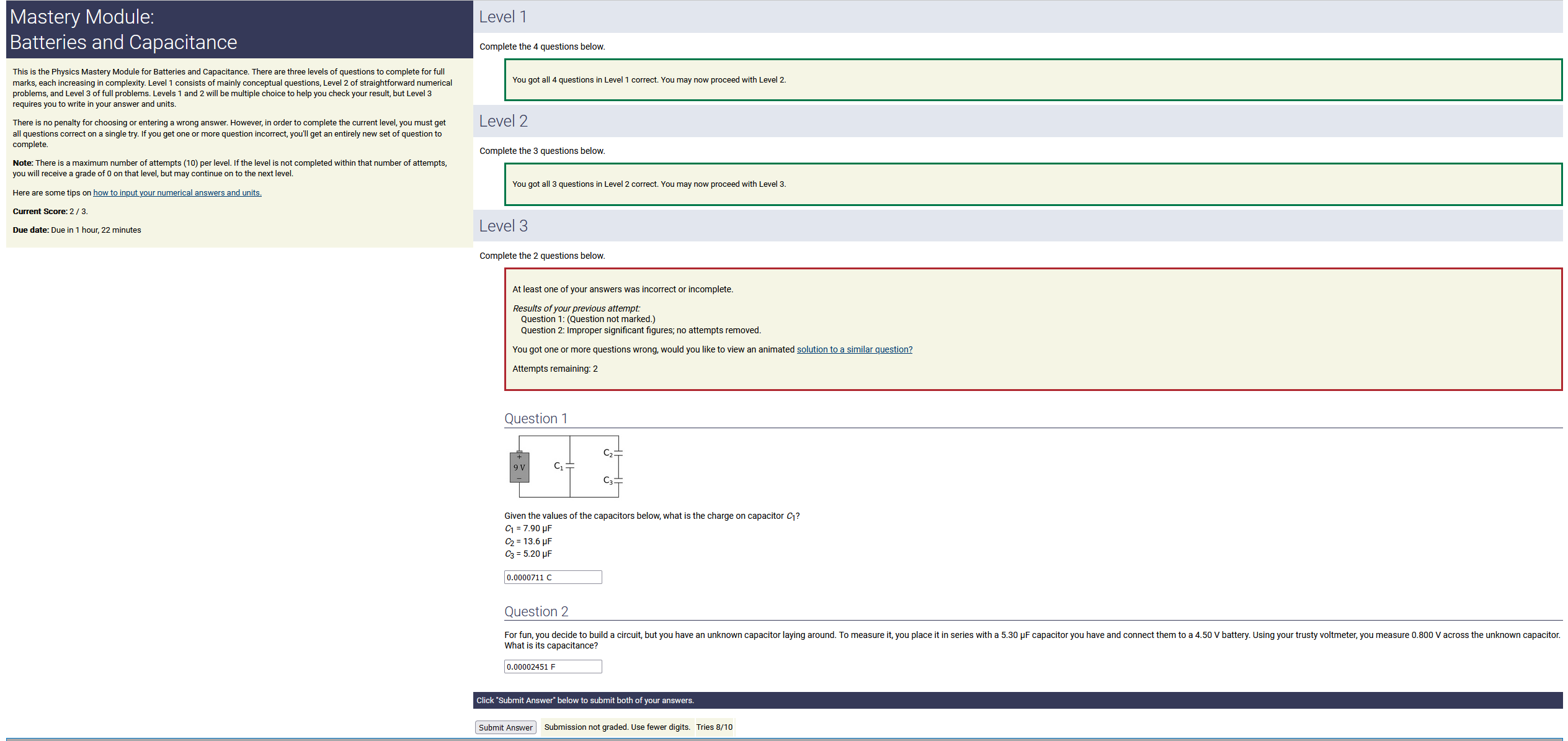Click the 'Attempts remaining: 2' text
1568x741 pixels.
(x=555, y=369)
